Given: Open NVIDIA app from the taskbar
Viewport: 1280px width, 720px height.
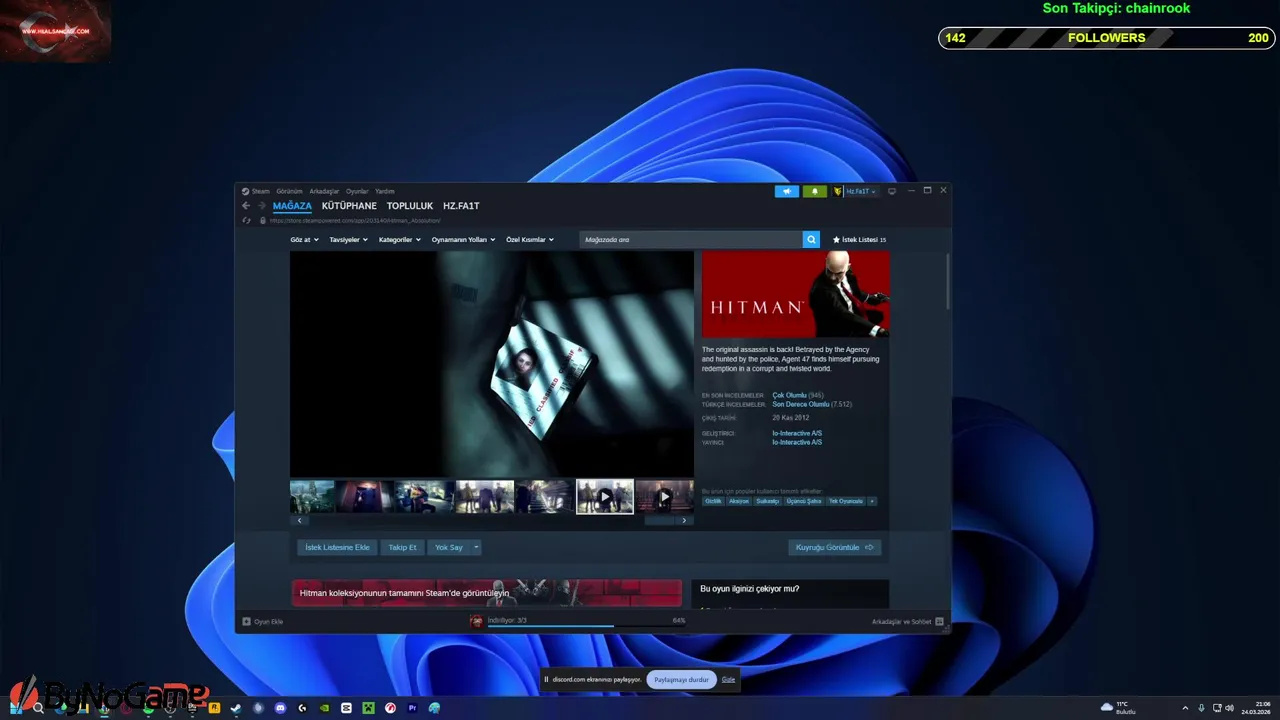Looking at the screenshot, I should click(x=324, y=708).
